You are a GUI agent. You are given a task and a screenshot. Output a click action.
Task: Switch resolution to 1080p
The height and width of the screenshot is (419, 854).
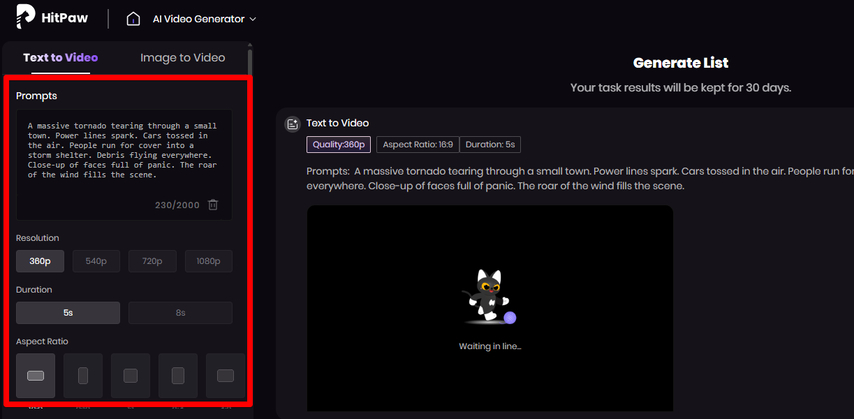pos(209,261)
